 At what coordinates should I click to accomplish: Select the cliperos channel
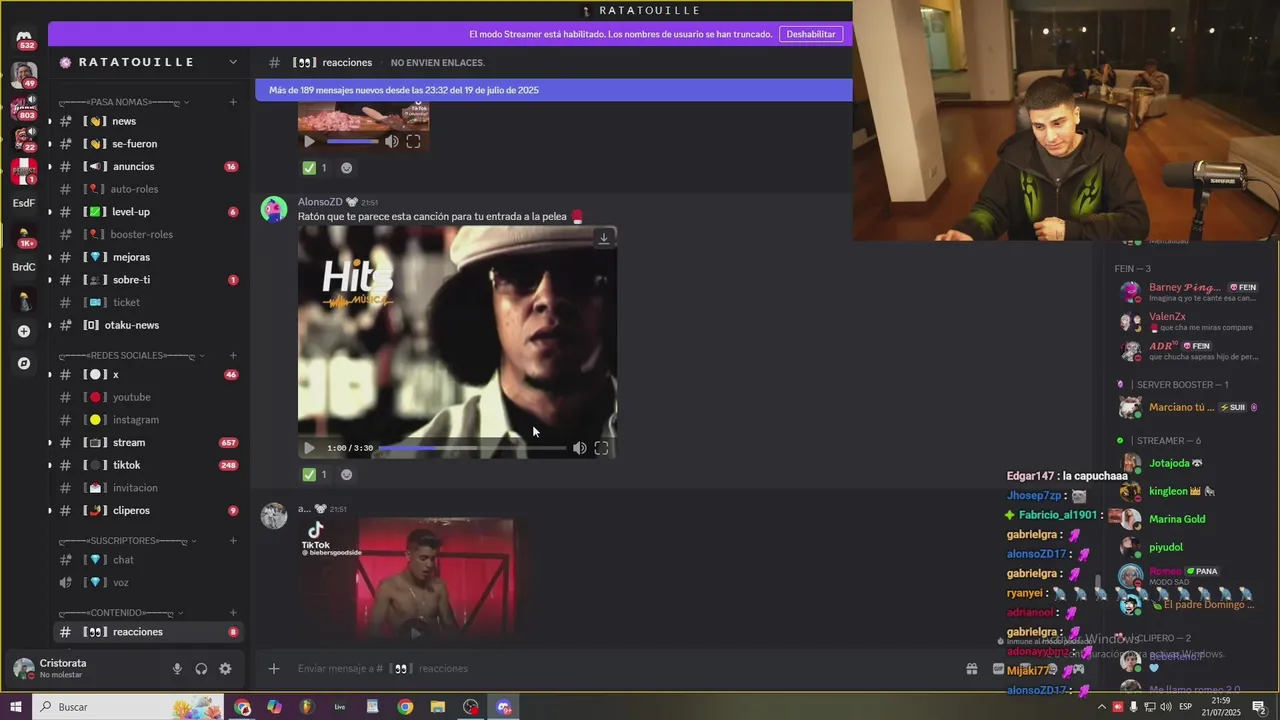(148, 511)
